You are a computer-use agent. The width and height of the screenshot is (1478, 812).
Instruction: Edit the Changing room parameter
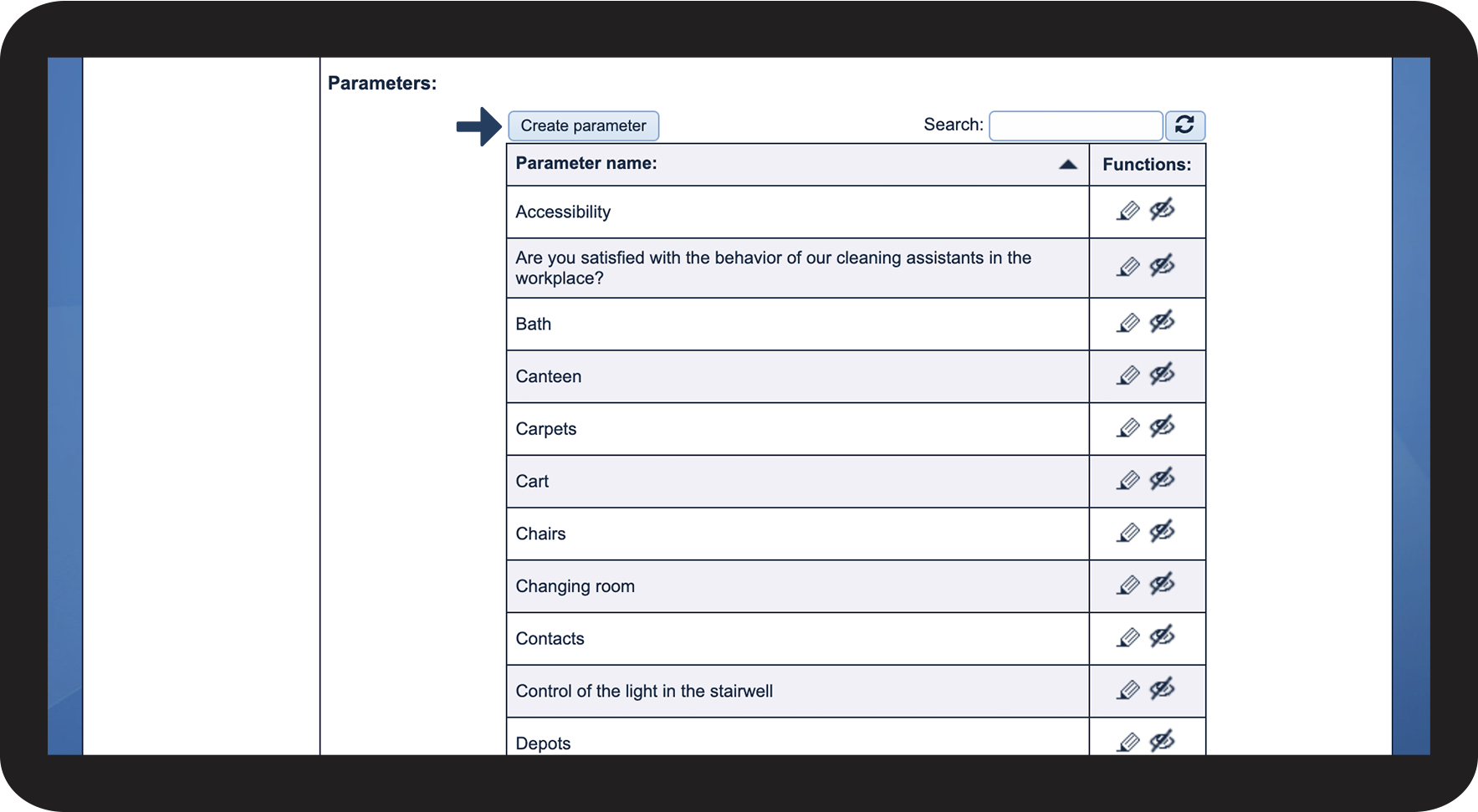tap(1128, 585)
